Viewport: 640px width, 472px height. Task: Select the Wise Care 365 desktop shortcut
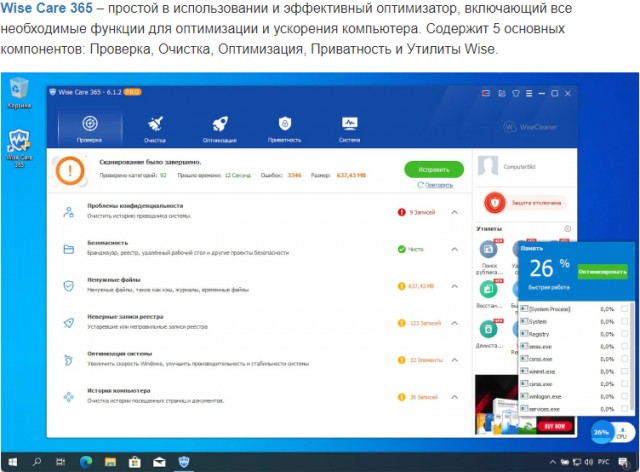point(19,148)
